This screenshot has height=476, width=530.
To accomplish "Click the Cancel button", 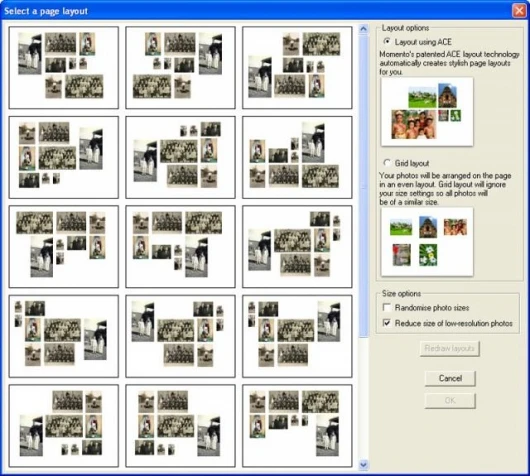I will click(x=450, y=378).
